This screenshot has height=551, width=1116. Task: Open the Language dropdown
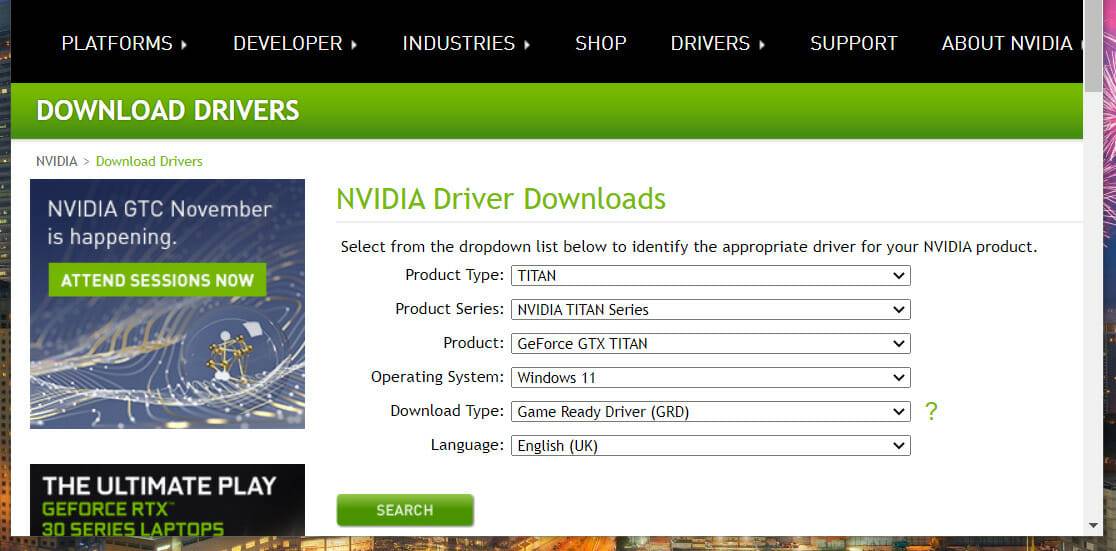[x=710, y=446]
